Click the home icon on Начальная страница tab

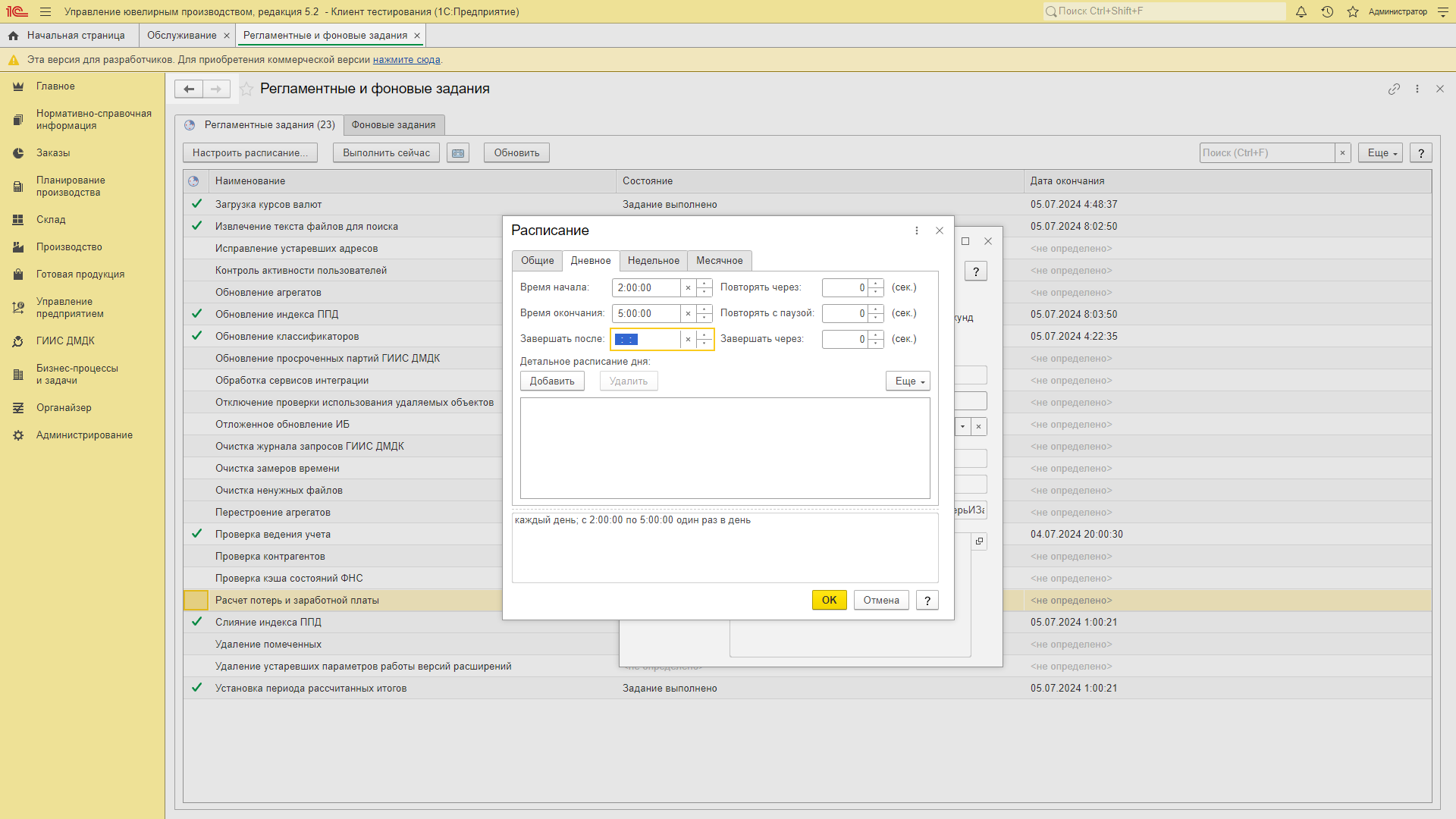click(13, 36)
